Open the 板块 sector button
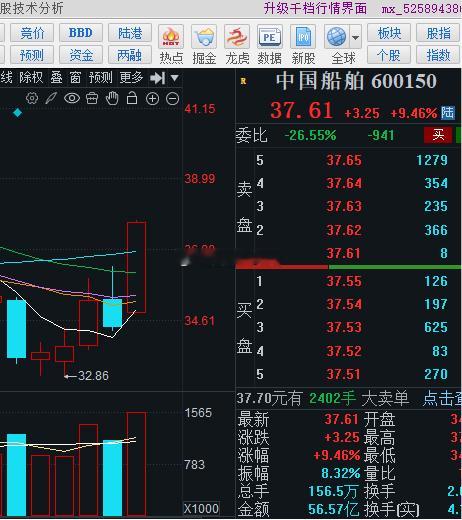 (x=389, y=33)
